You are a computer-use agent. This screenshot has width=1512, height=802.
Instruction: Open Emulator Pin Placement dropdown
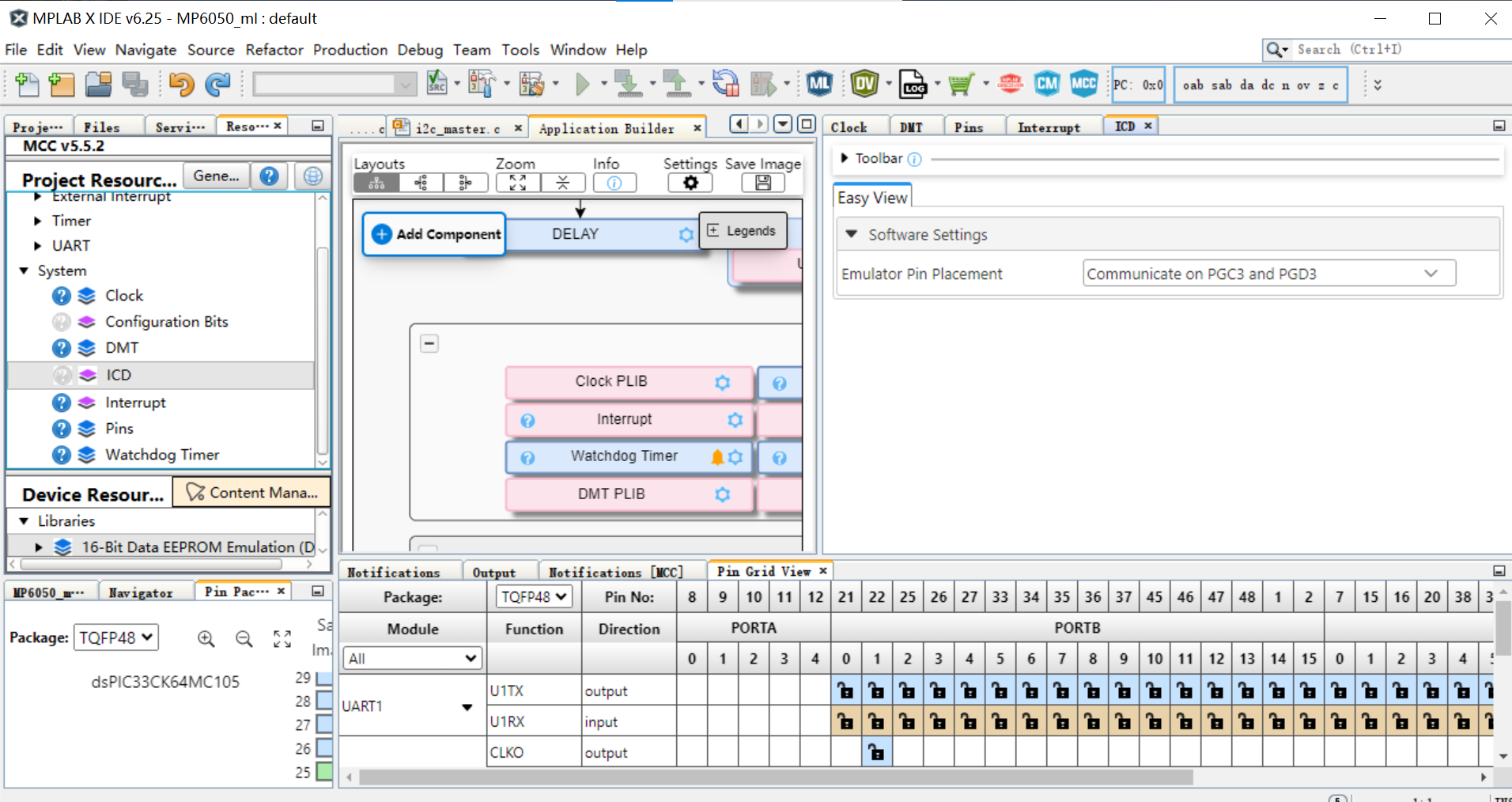tap(1268, 274)
